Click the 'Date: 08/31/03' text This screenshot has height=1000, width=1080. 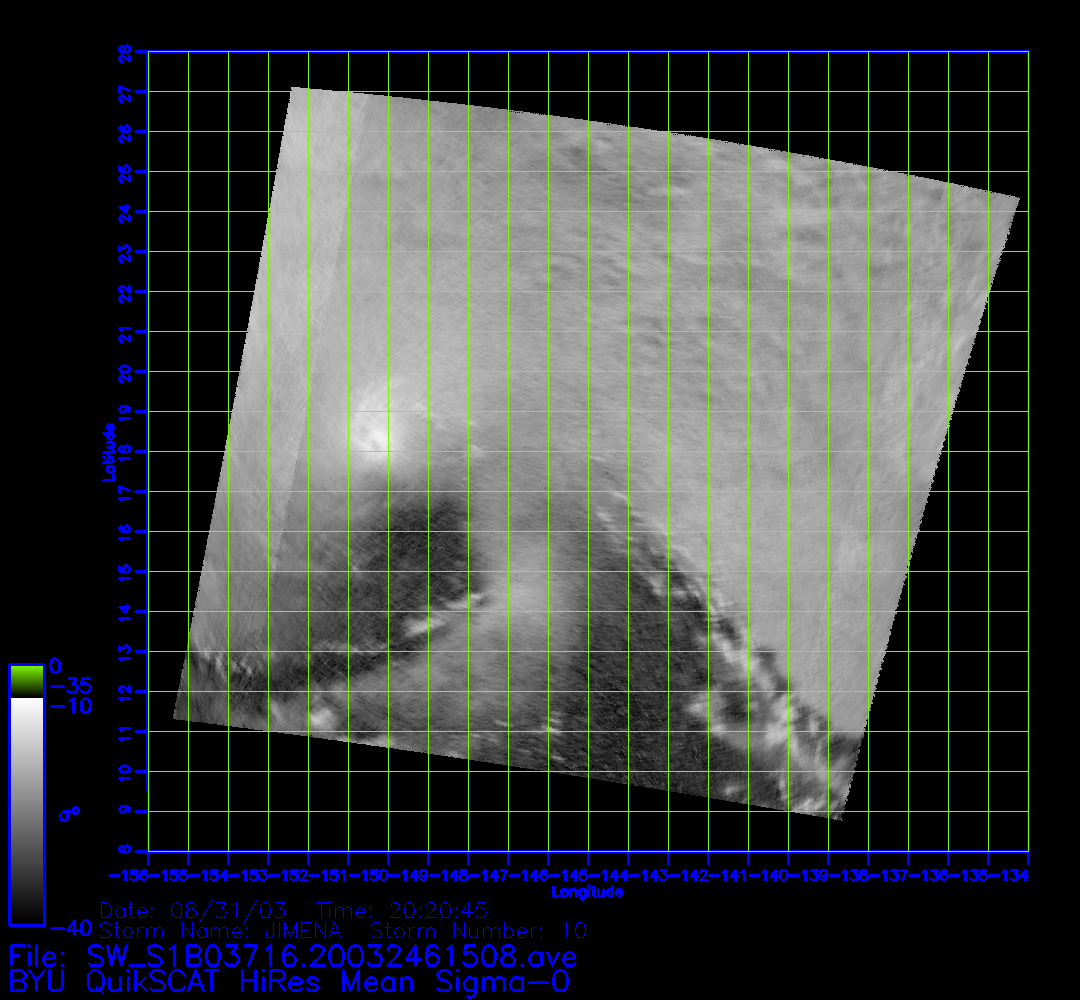coord(193,911)
